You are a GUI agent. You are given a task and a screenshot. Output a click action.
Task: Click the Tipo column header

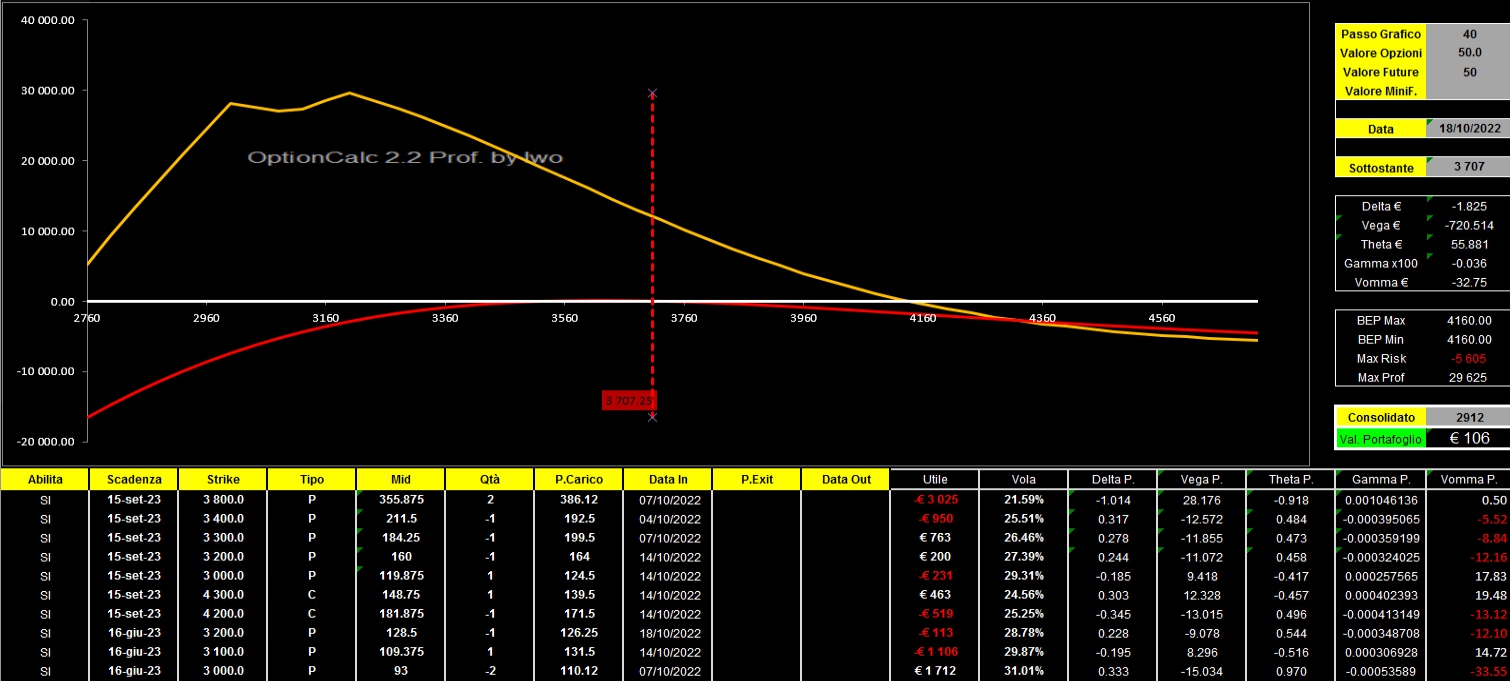pos(312,479)
